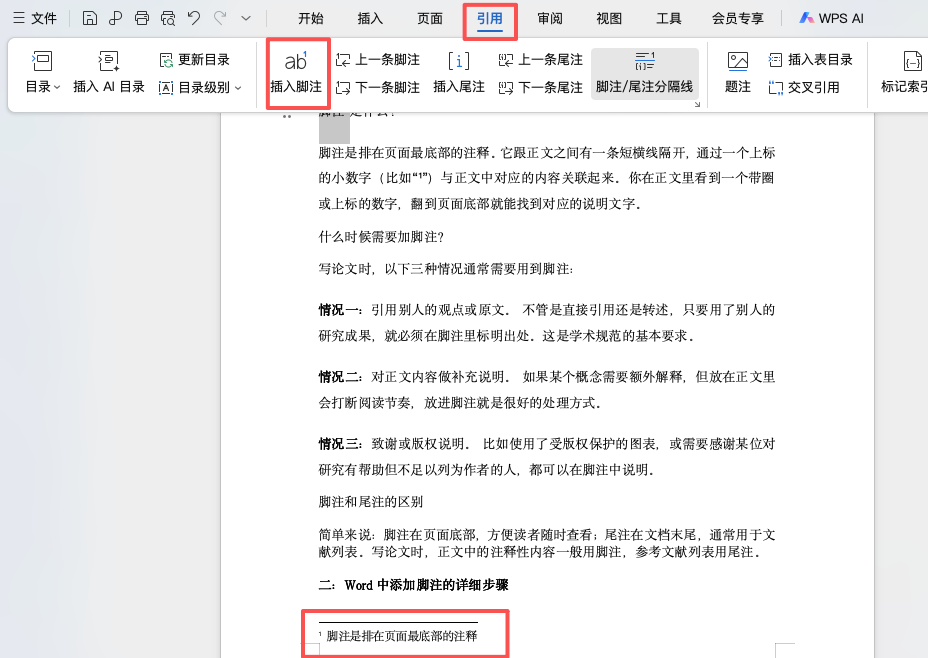Click heading text 什么时候需要加脚注?
928x658 pixels.
pyautogui.click(x=381, y=237)
